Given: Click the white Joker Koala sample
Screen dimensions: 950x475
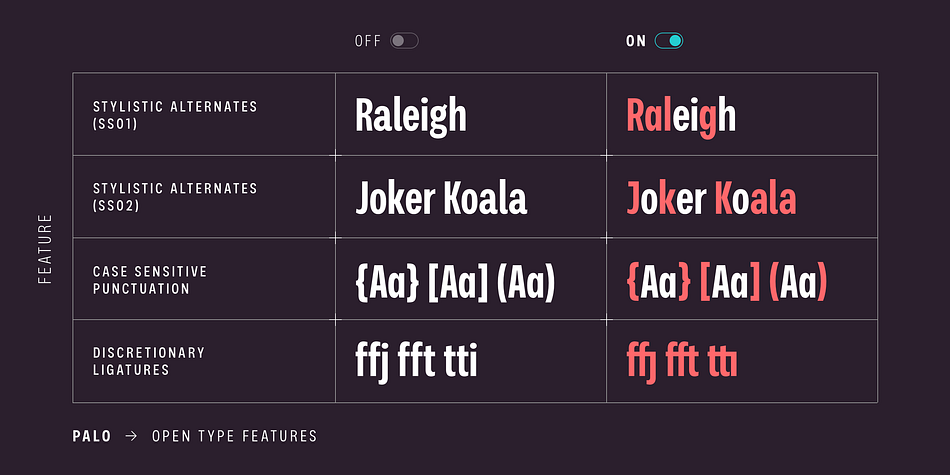Looking at the screenshot, I should [441, 198].
